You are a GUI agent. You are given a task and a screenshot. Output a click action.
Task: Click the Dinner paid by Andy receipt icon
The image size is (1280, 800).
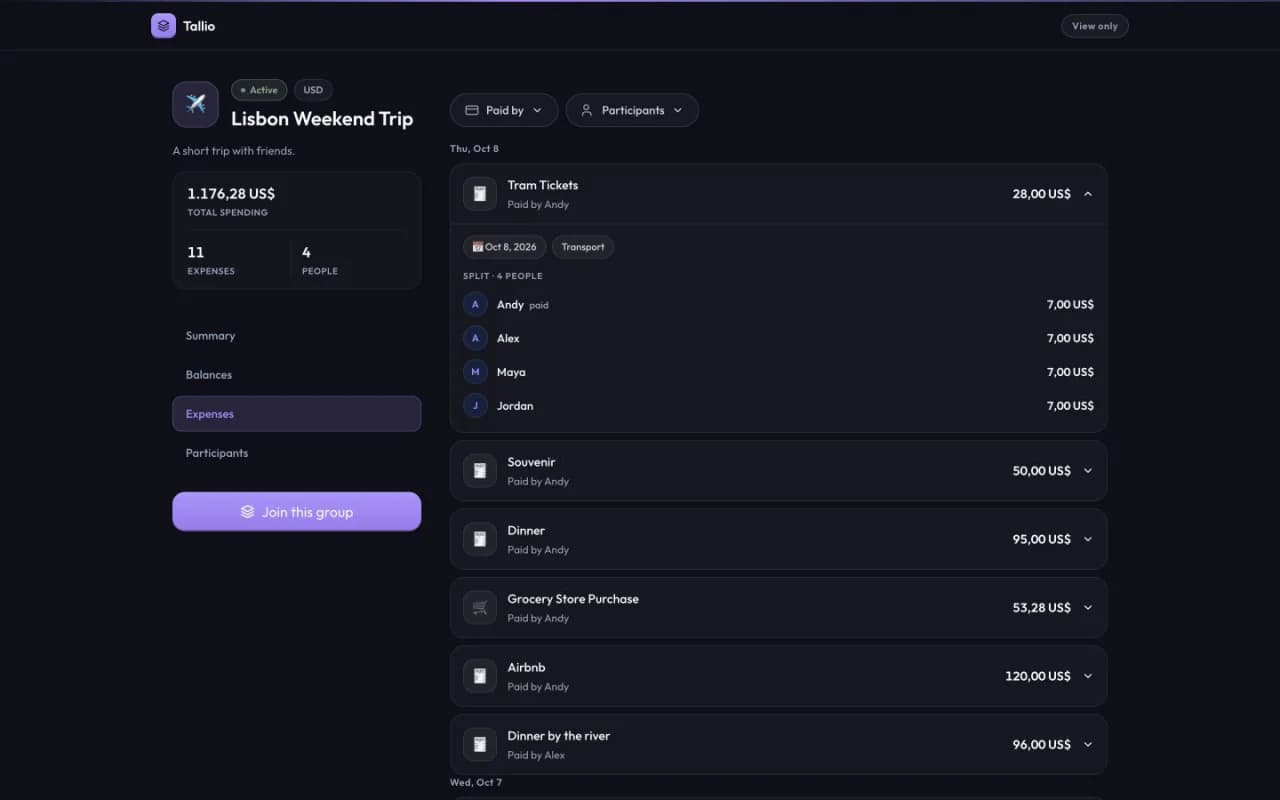coord(480,539)
